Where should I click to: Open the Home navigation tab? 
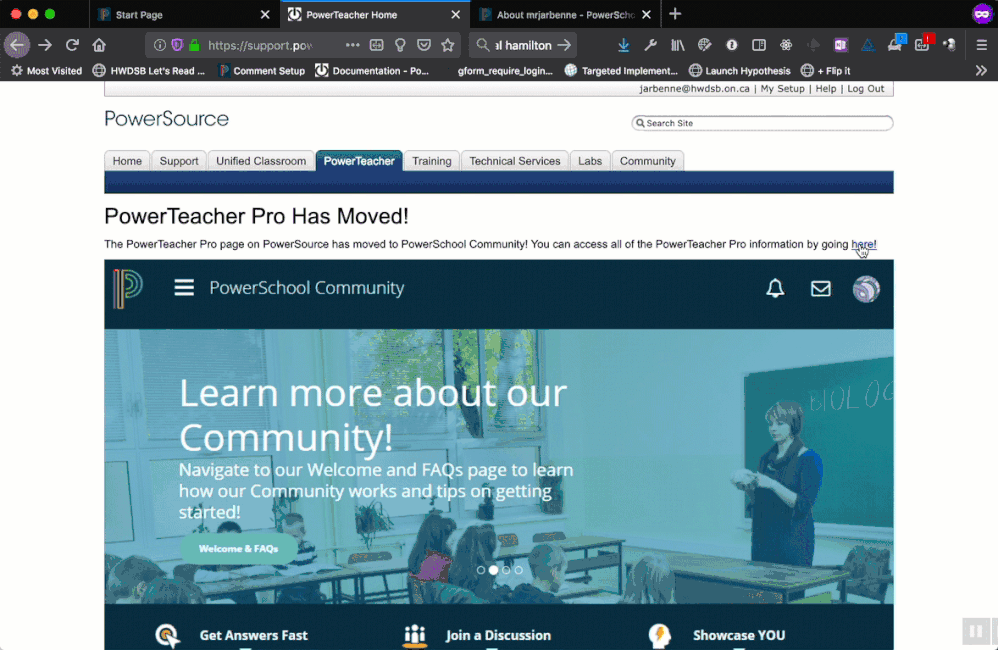127,161
